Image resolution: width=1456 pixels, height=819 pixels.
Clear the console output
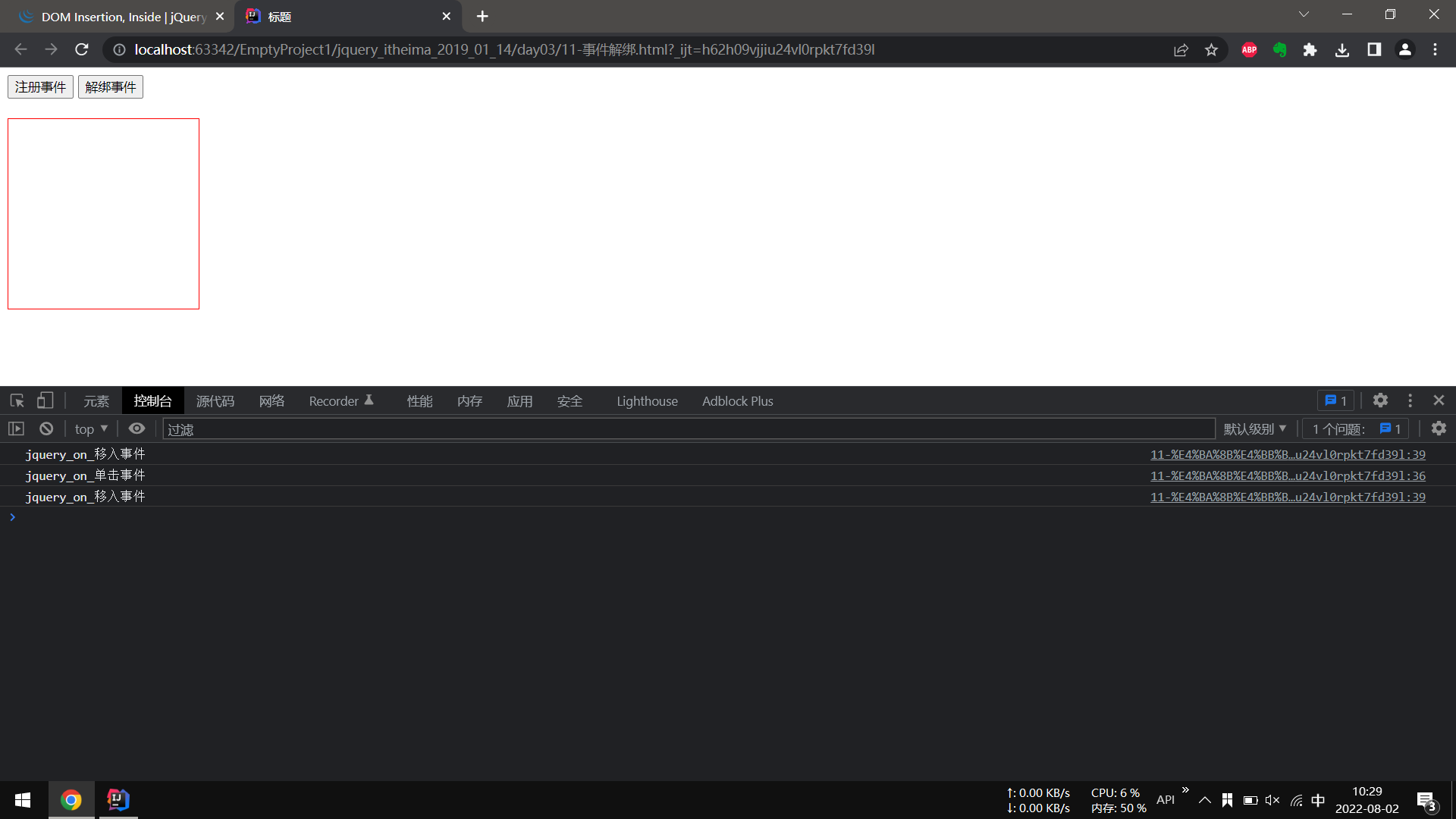tap(46, 429)
